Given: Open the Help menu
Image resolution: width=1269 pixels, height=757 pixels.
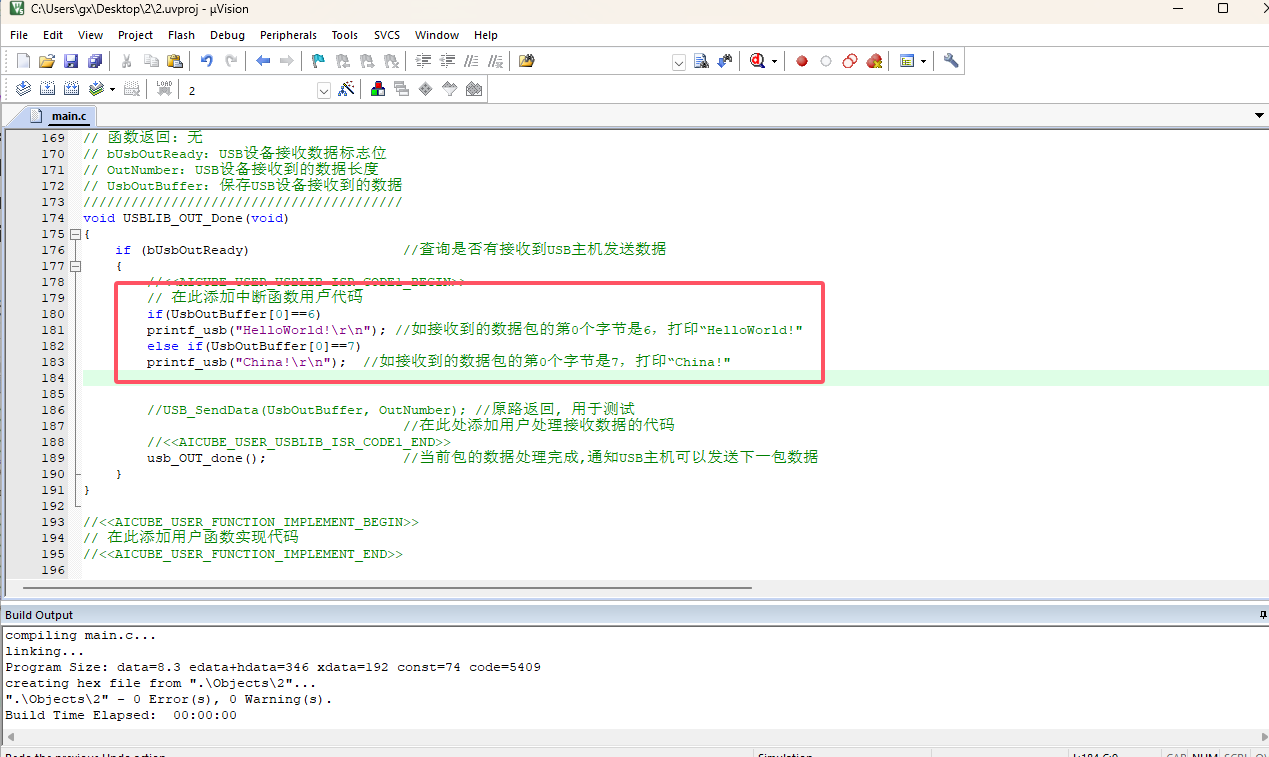Looking at the screenshot, I should pos(486,35).
